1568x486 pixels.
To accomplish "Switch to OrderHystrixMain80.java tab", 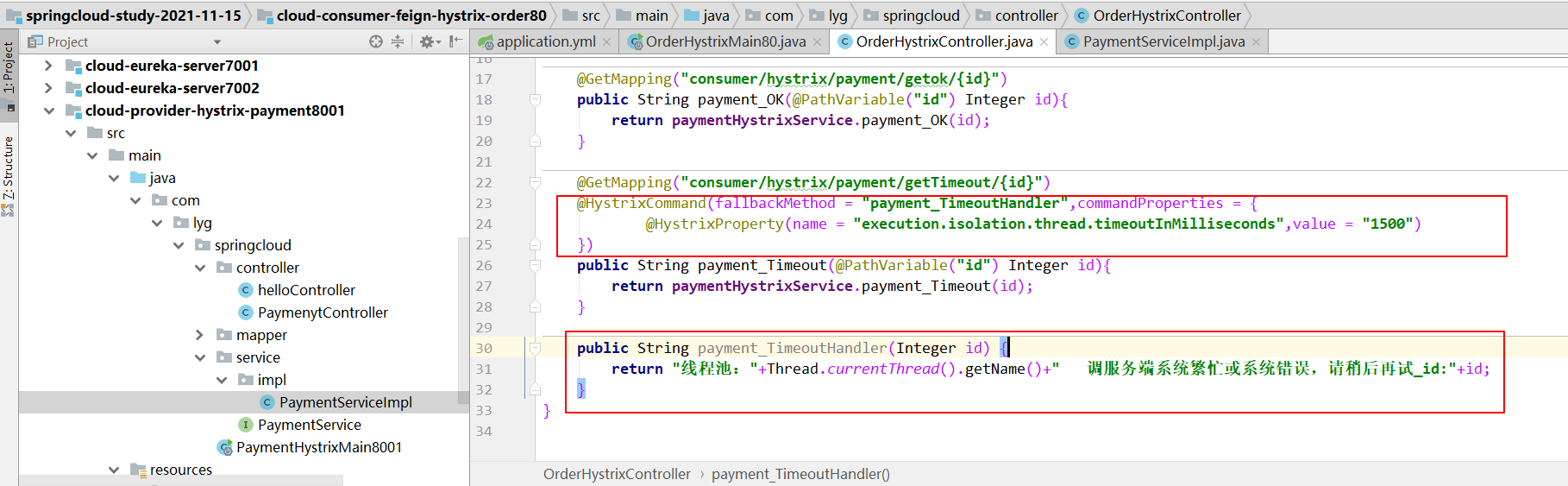I will (x=725, y=41).
